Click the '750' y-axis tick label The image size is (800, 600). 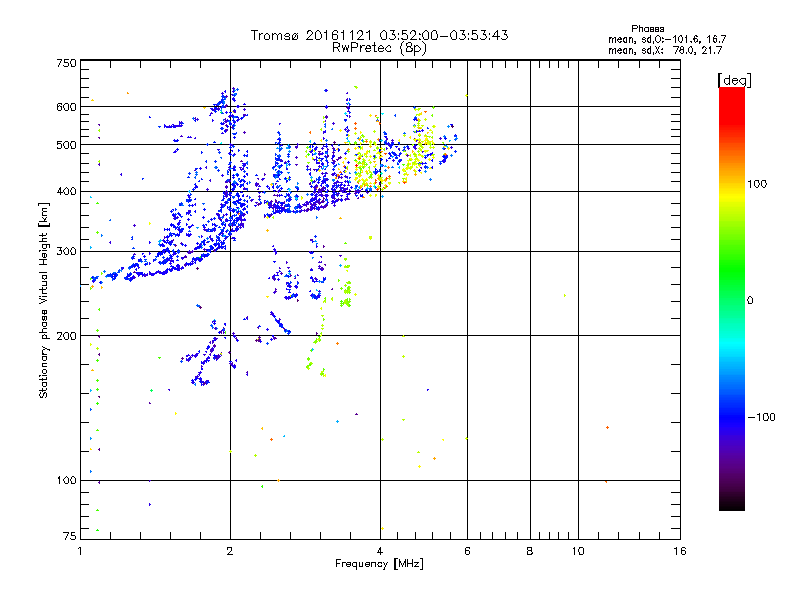(66, 63)
